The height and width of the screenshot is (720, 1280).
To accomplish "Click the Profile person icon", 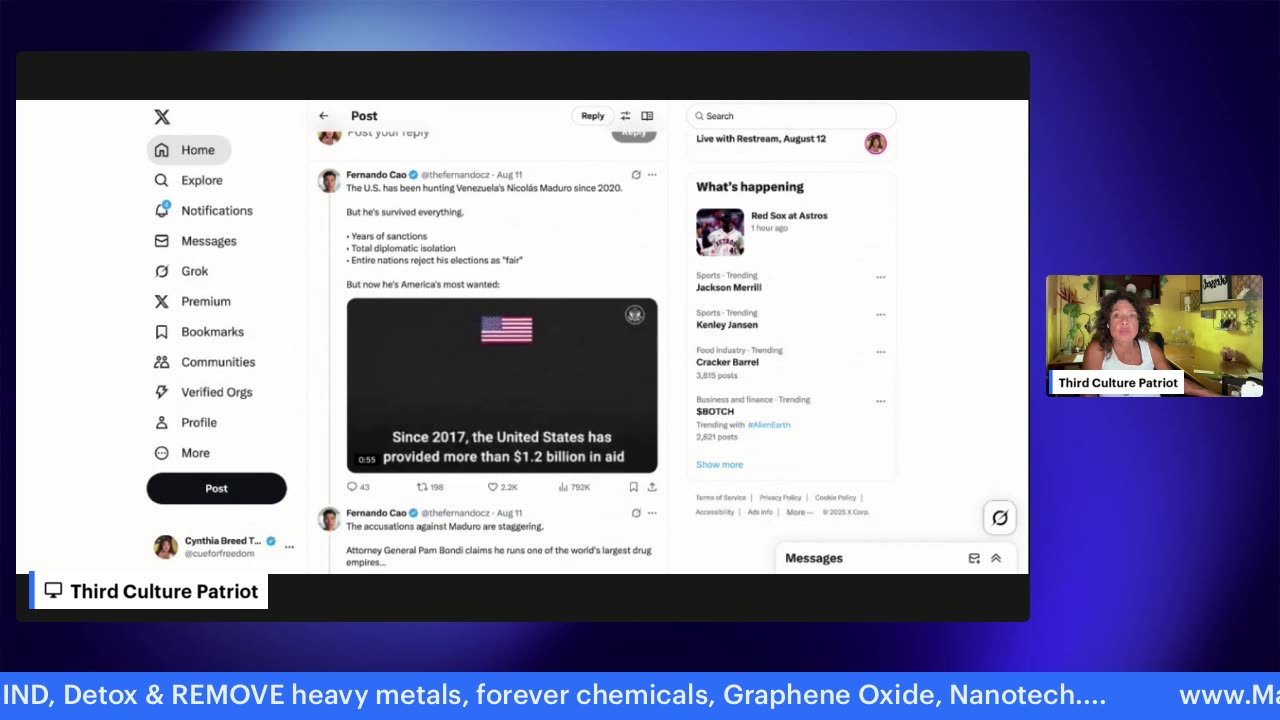I will (x=162, y=422).
